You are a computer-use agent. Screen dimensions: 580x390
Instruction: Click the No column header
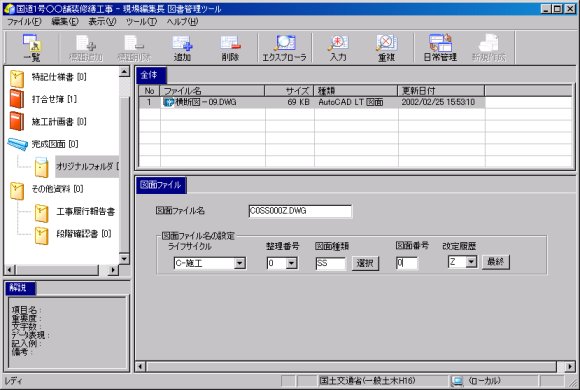coord(149,91)
